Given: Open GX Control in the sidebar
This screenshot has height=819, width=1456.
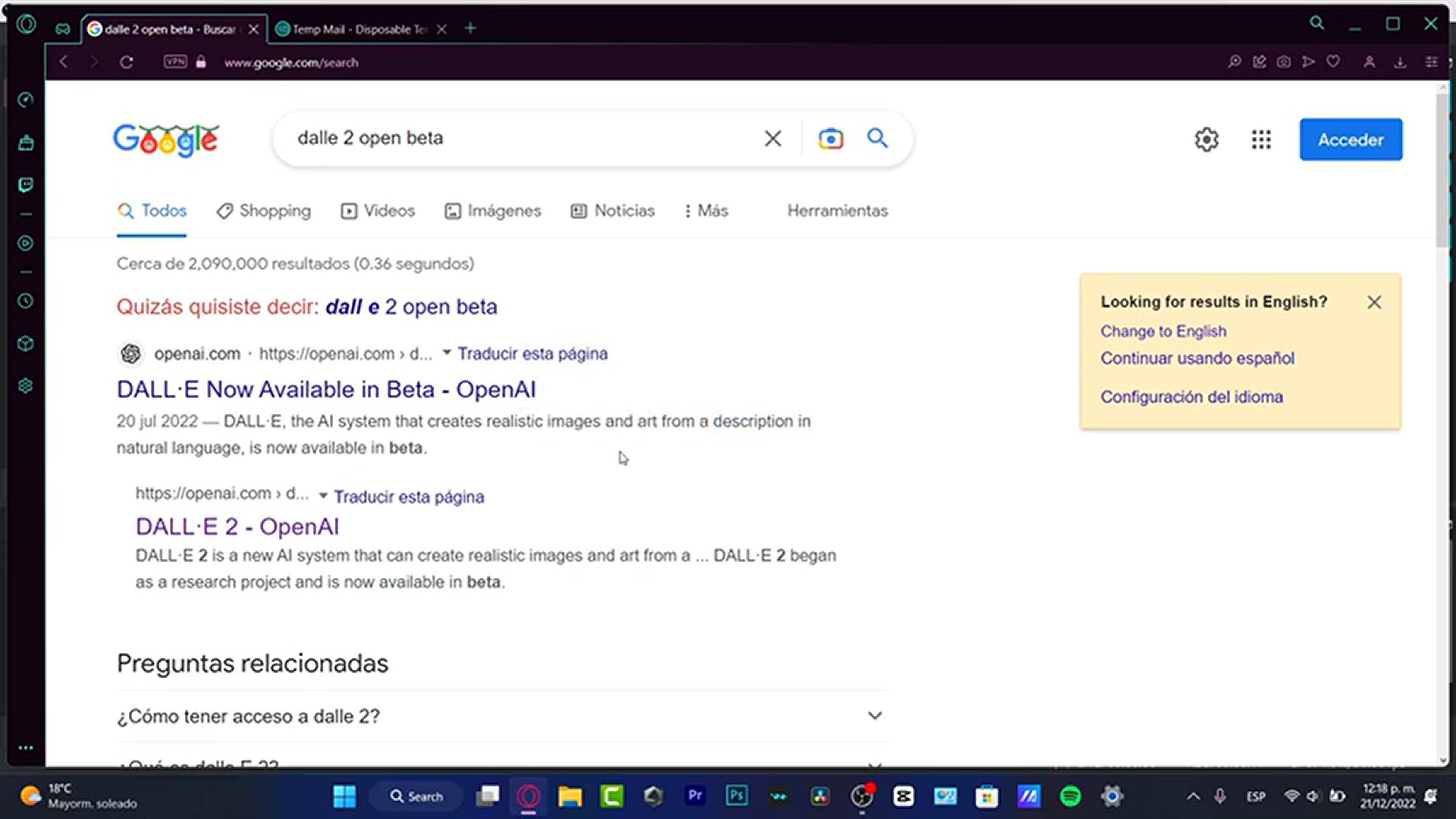Looking at the screenshot, I should [x=26, y=100].
